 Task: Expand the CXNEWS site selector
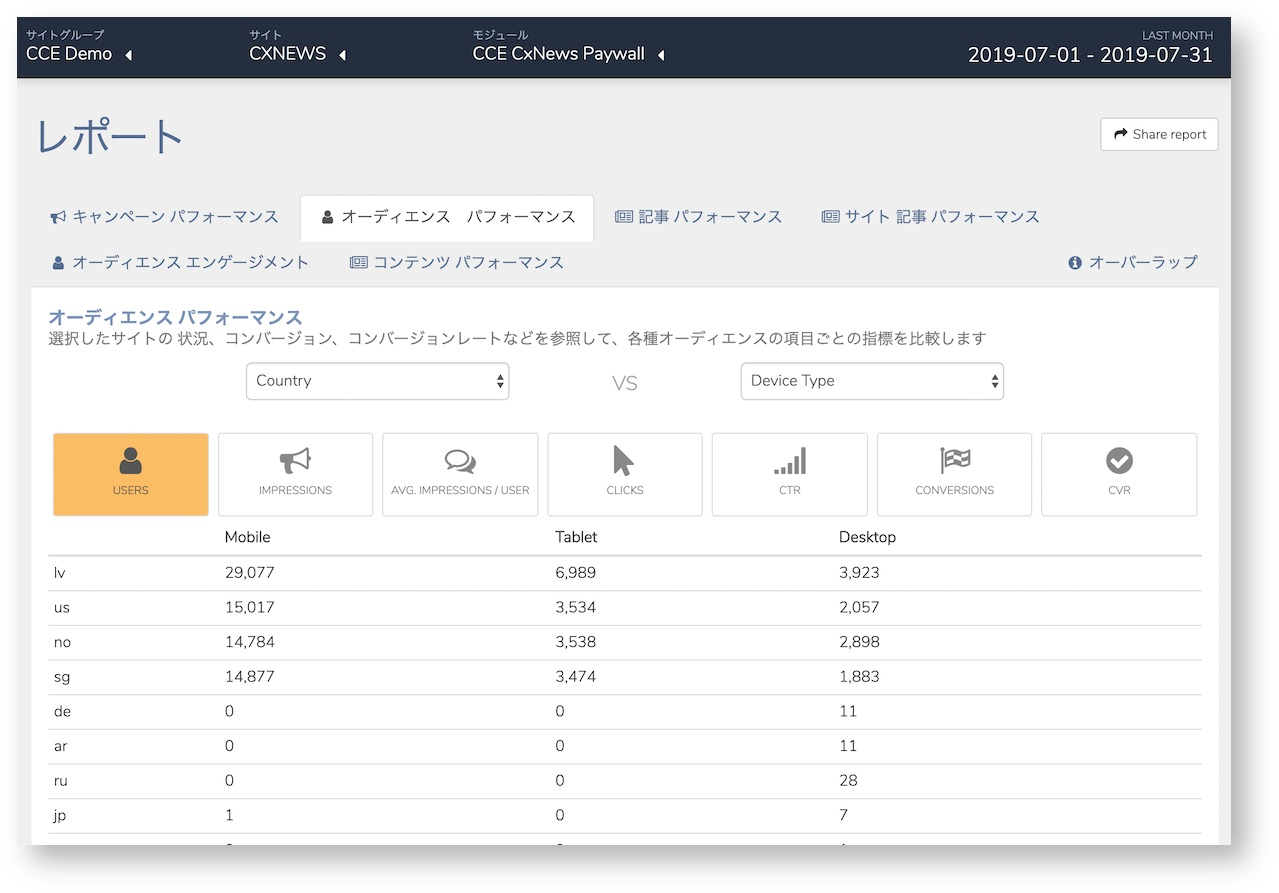[298, 54]
